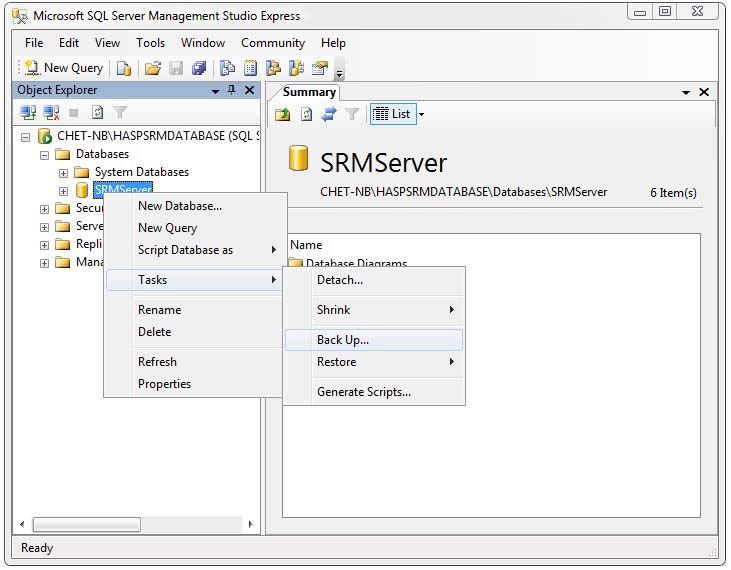Viewport: 731px width, 570px height.
Task: Select the Databases folder in tree
Action: 102,154
